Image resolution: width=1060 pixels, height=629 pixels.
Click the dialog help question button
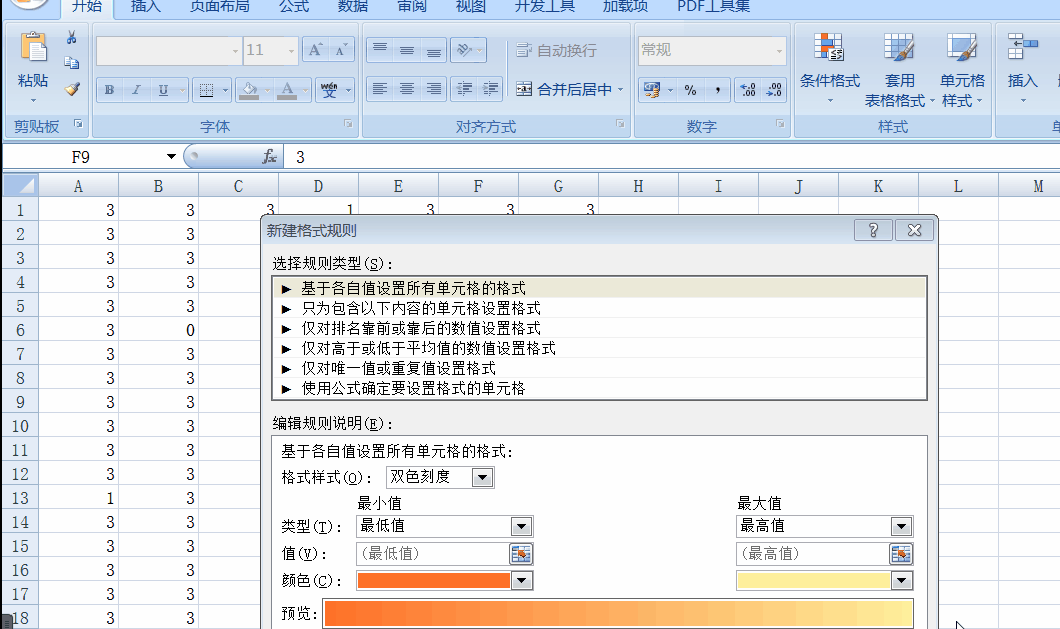873,231
